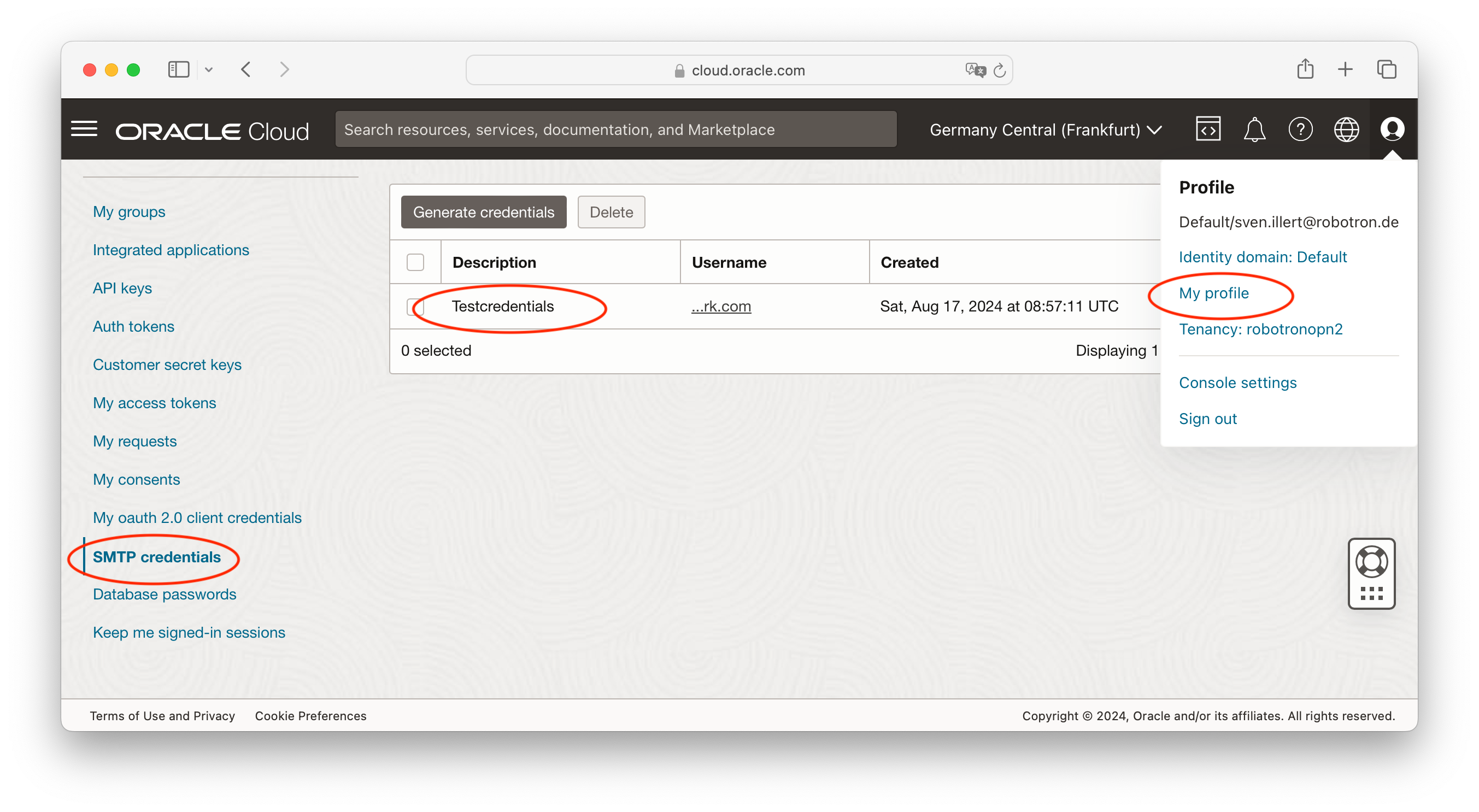Open the language globe icon

[x=1346, y=129]
